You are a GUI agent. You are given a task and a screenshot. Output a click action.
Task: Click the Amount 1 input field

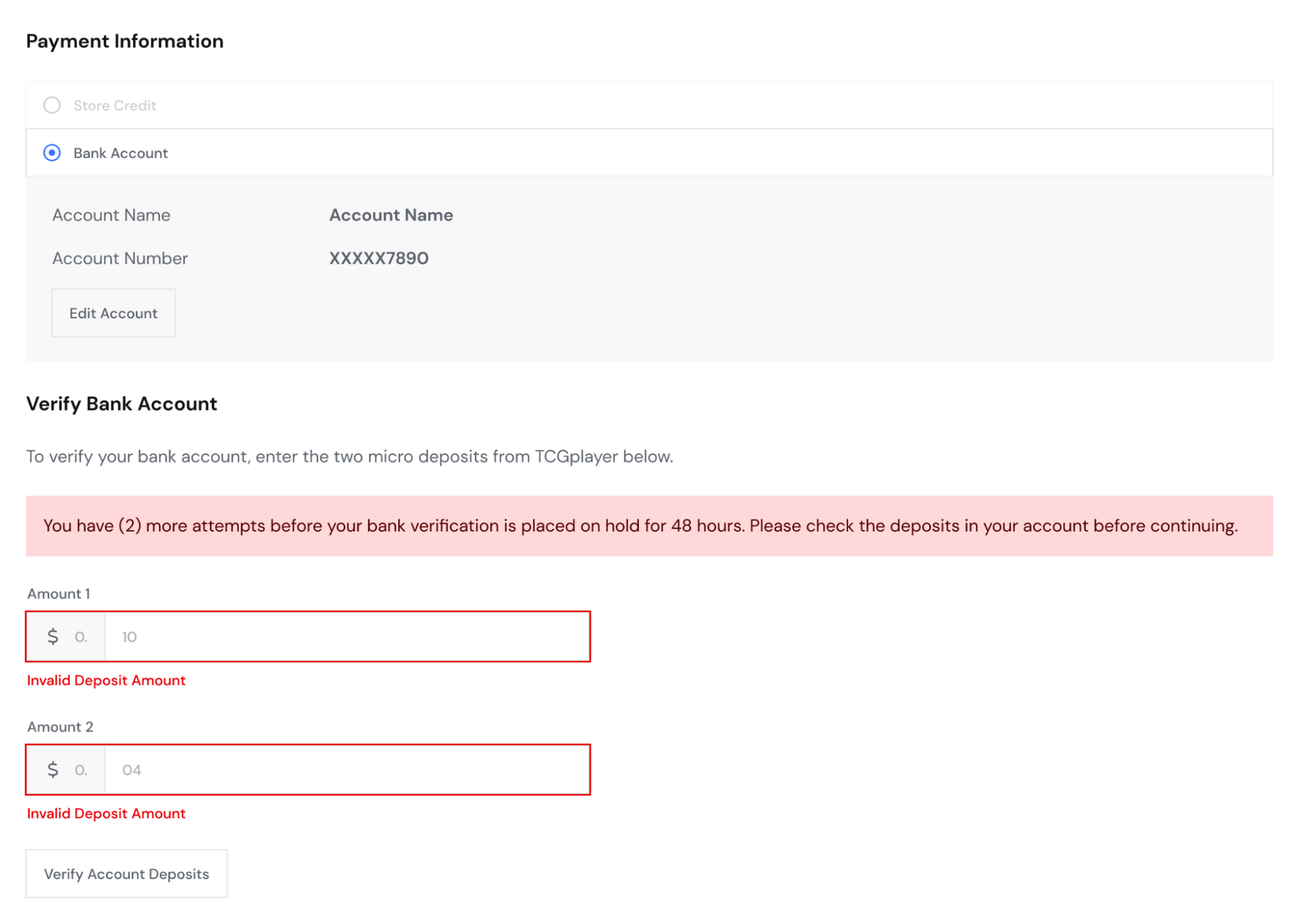pos(347,637)
